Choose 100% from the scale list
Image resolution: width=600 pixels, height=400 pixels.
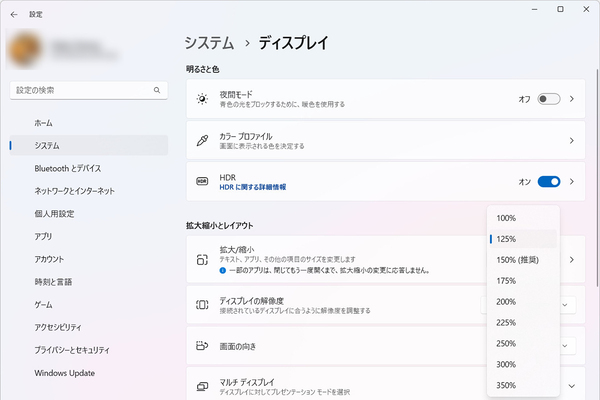pyautogui.click(x=506, y=218)
